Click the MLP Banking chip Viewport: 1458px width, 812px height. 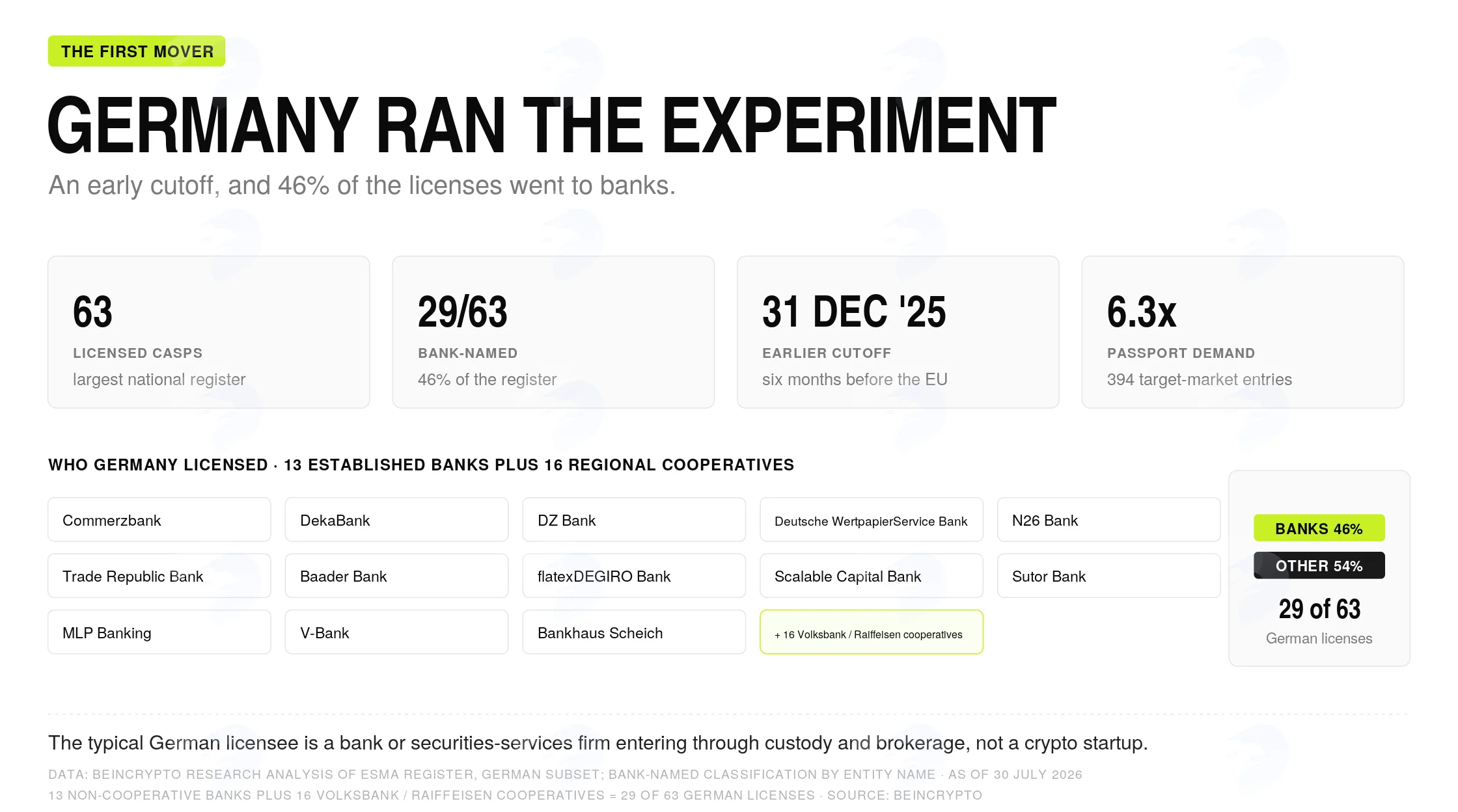click(x=159, y=632)
